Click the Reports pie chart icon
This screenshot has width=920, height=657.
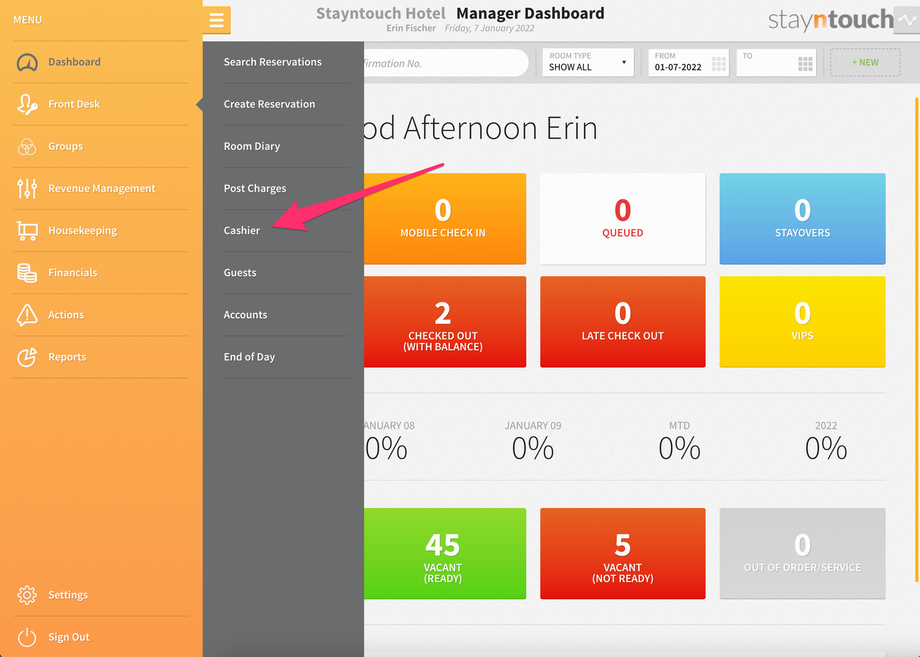27,357
